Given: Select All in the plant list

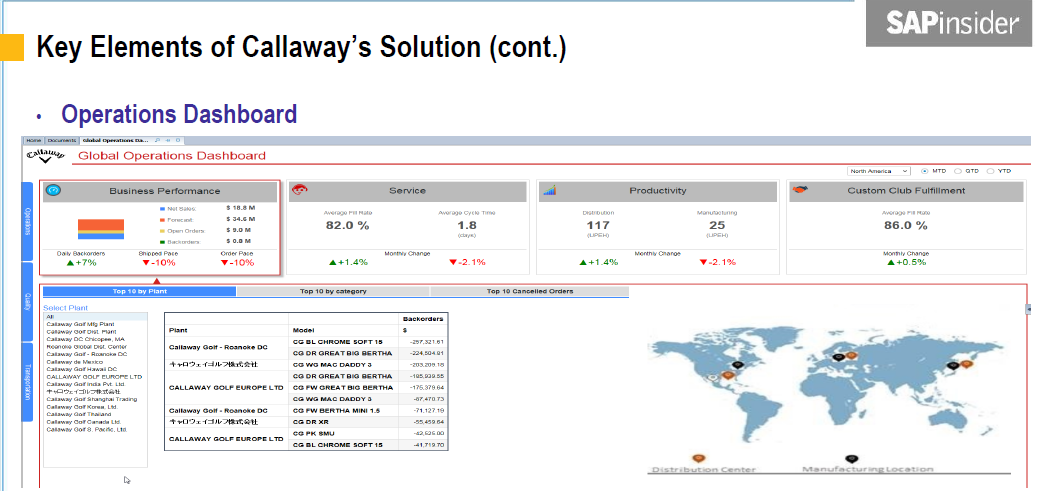Looking at the screenshot, I should pyautogui.click(x=95, y=317).
